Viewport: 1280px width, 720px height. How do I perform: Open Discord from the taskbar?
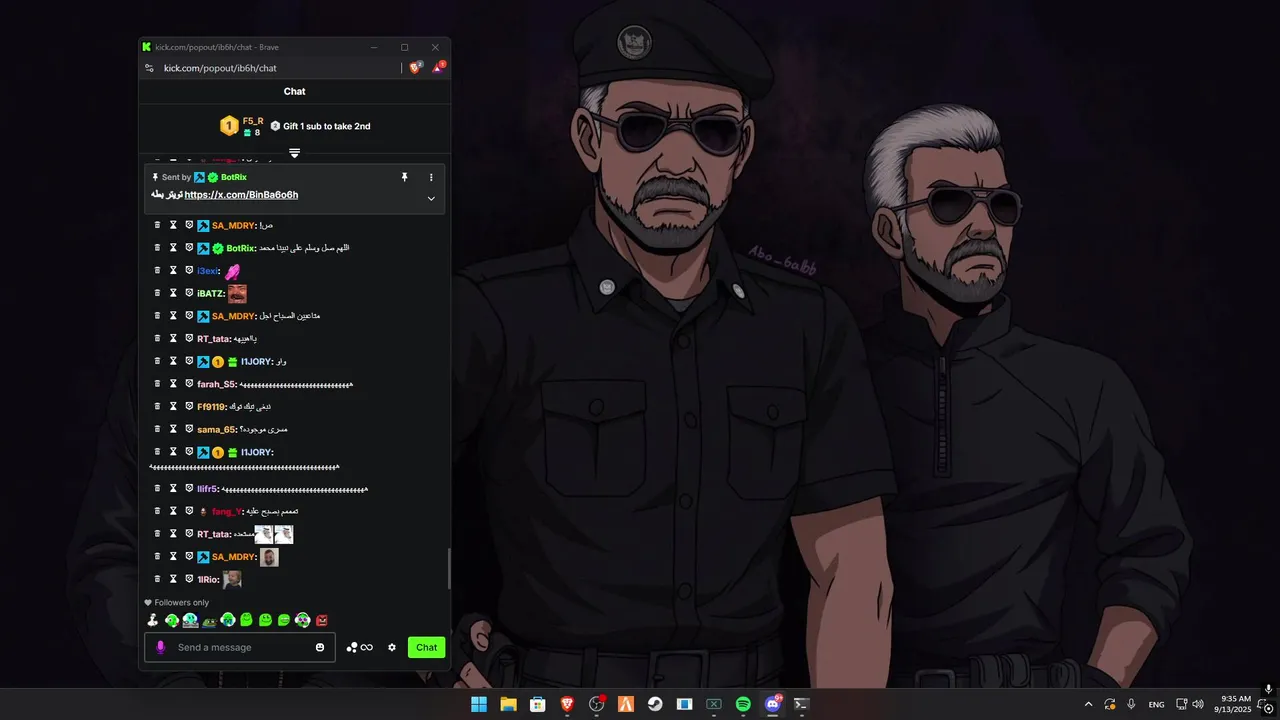(x=772, y=704)
